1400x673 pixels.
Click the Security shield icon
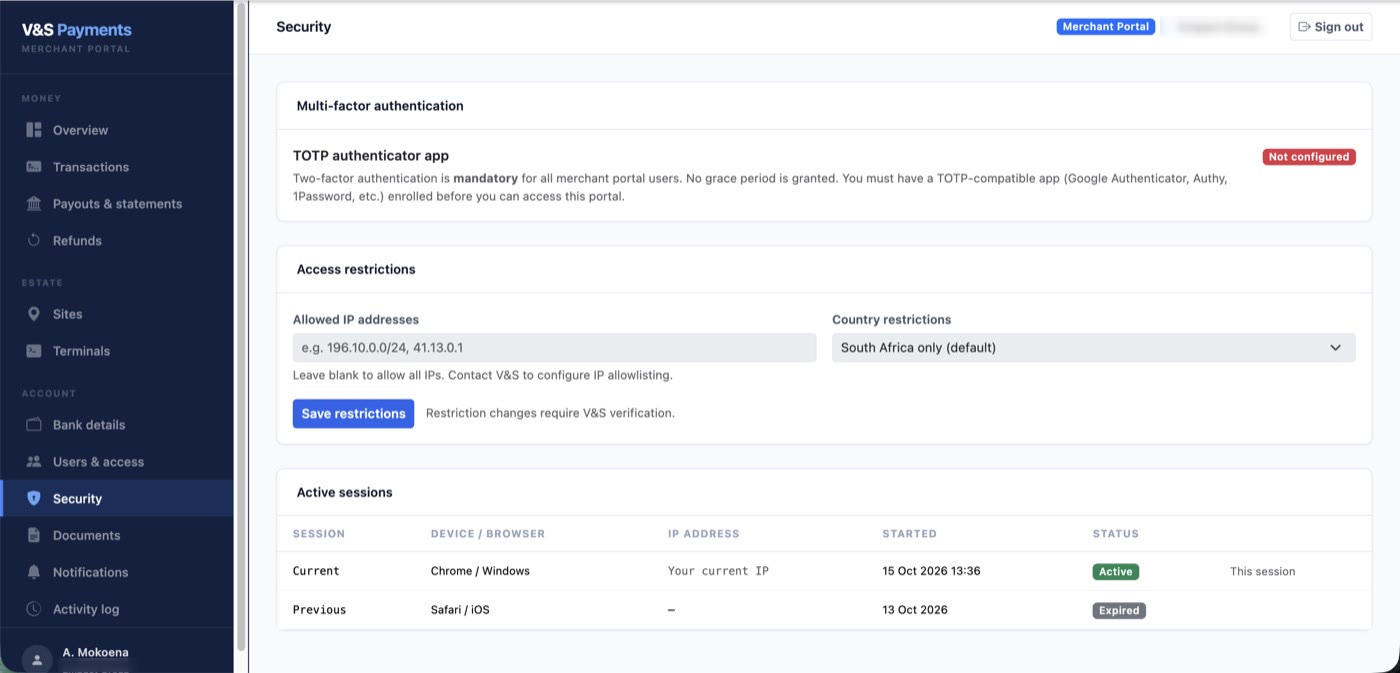(x=34, y=498)
